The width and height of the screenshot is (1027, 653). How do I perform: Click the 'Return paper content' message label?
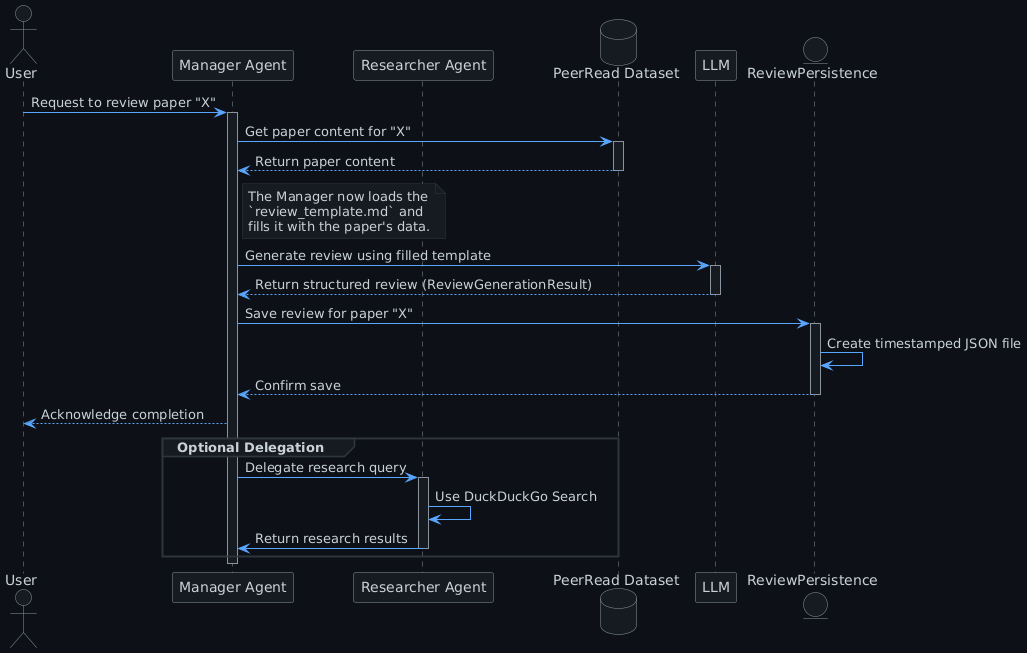(325, 162)
